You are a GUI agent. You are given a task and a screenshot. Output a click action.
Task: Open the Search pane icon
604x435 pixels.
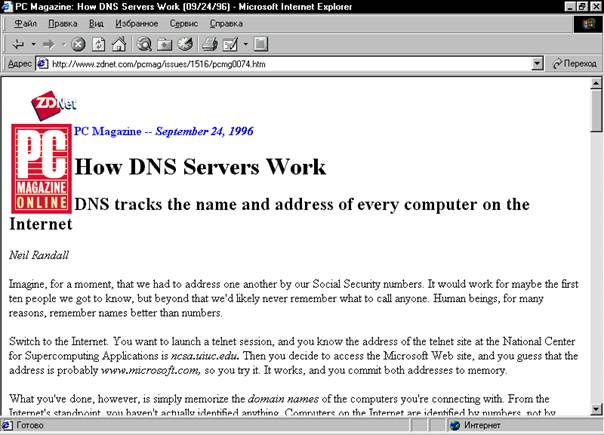145,44
